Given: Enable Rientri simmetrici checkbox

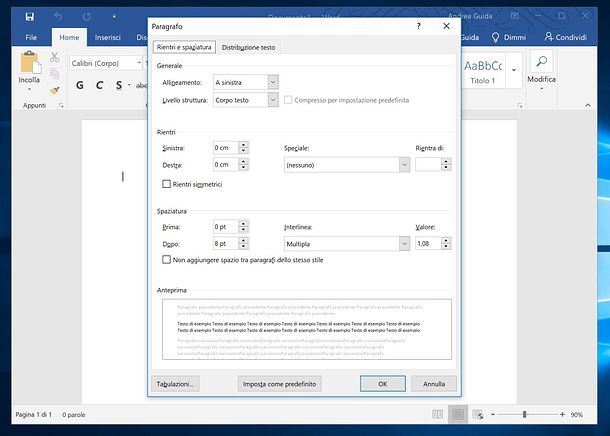Looking at the screenshot, I should [166, 184].
